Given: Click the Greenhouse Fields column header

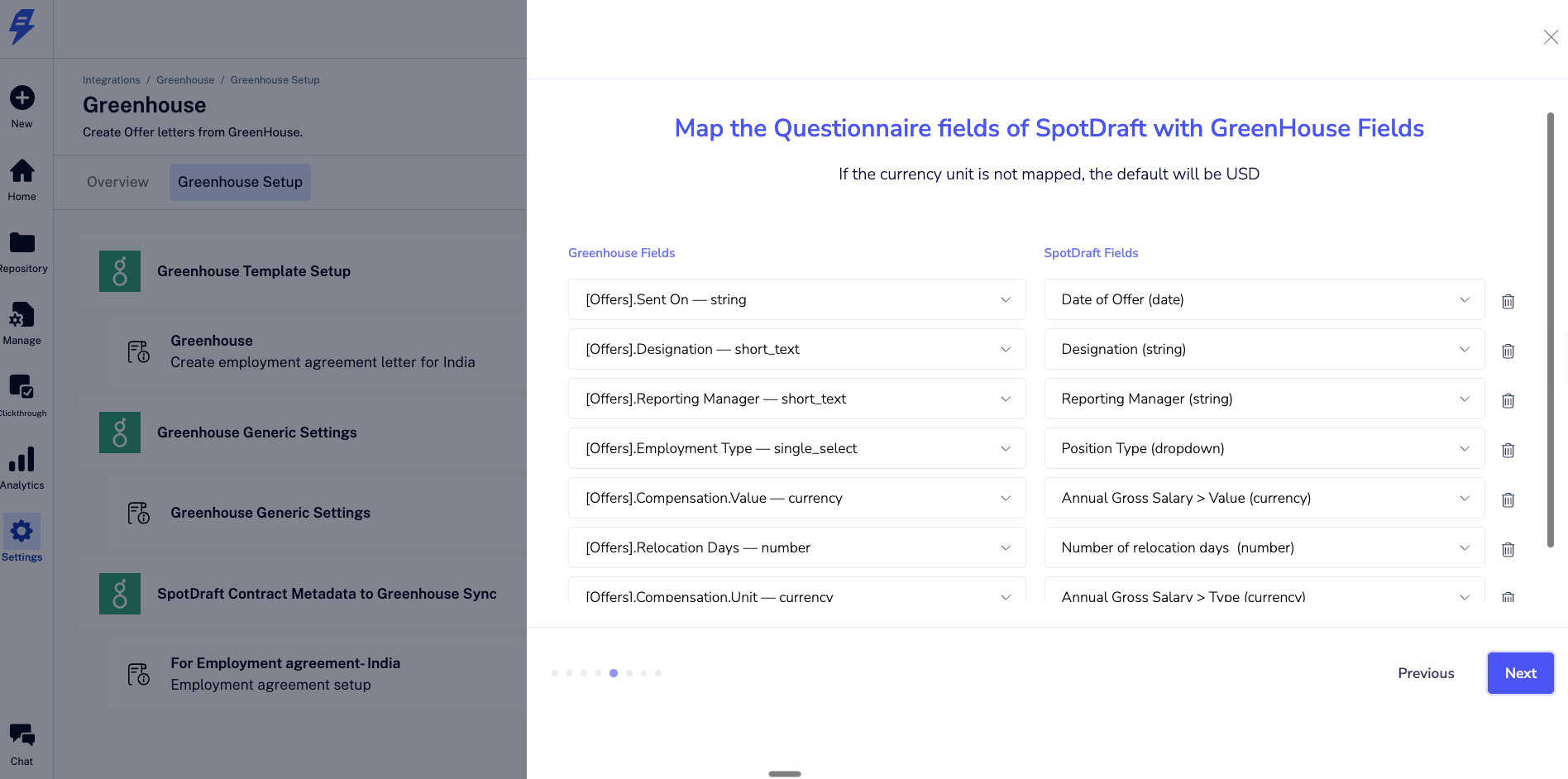Looking at the screenshot, I should (x=621, y=253).
